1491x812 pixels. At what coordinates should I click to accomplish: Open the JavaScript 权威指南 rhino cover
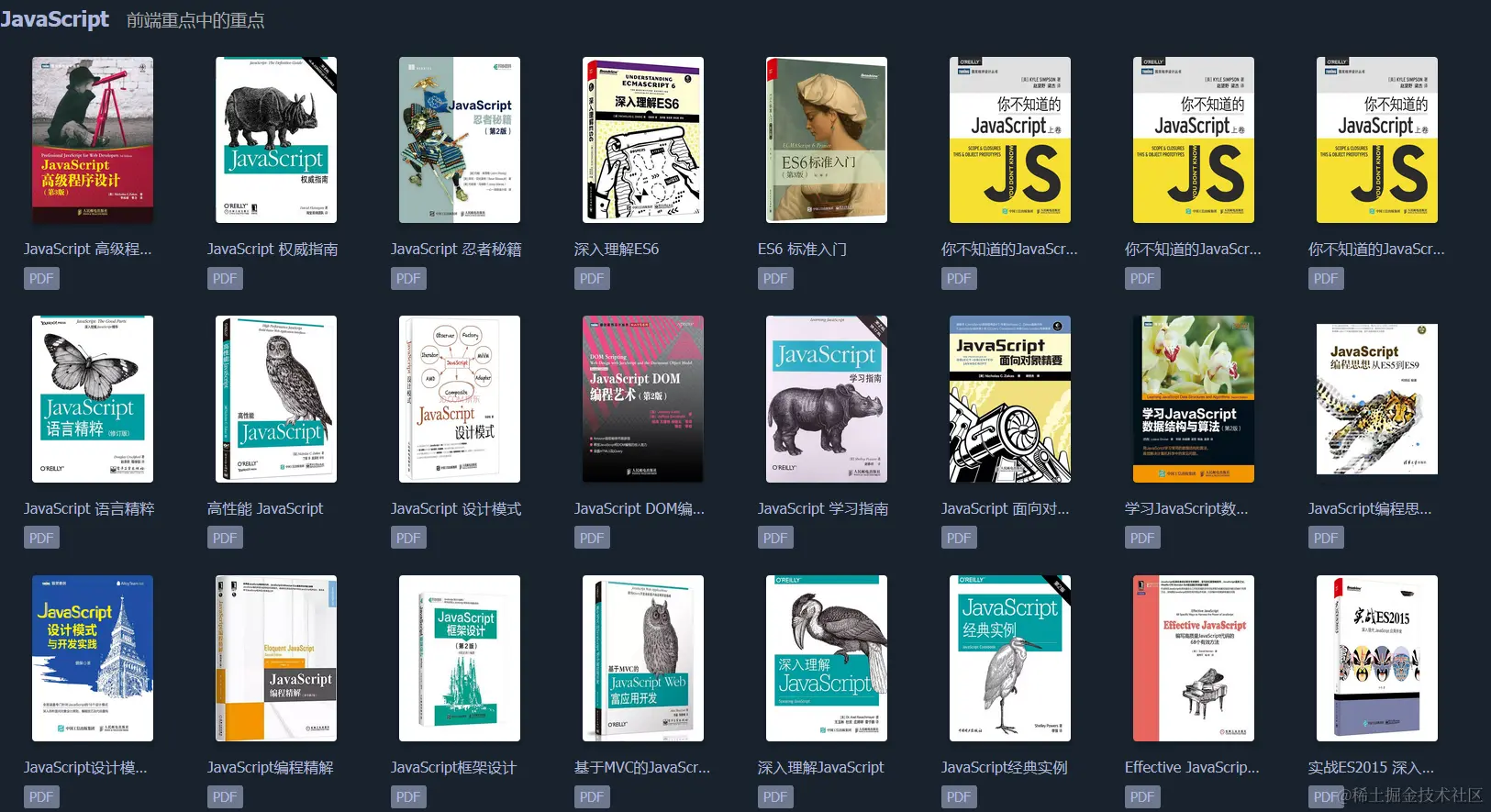coord(276,139)
